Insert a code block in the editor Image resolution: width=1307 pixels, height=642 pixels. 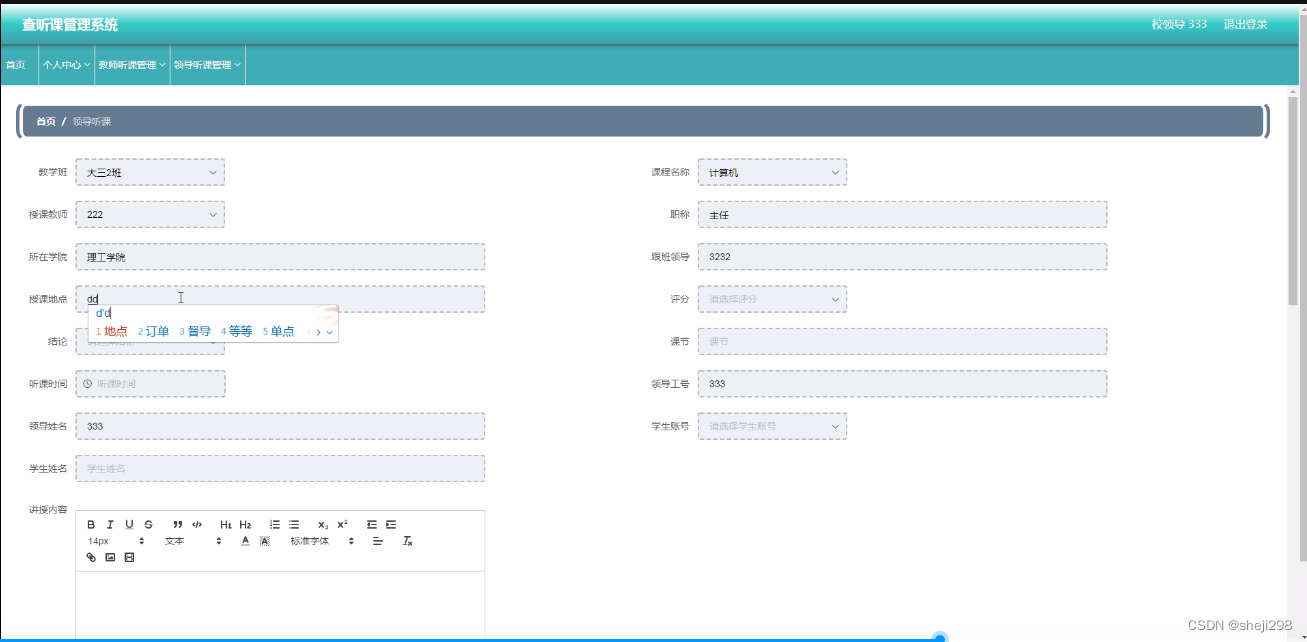[x=198, y=524]
